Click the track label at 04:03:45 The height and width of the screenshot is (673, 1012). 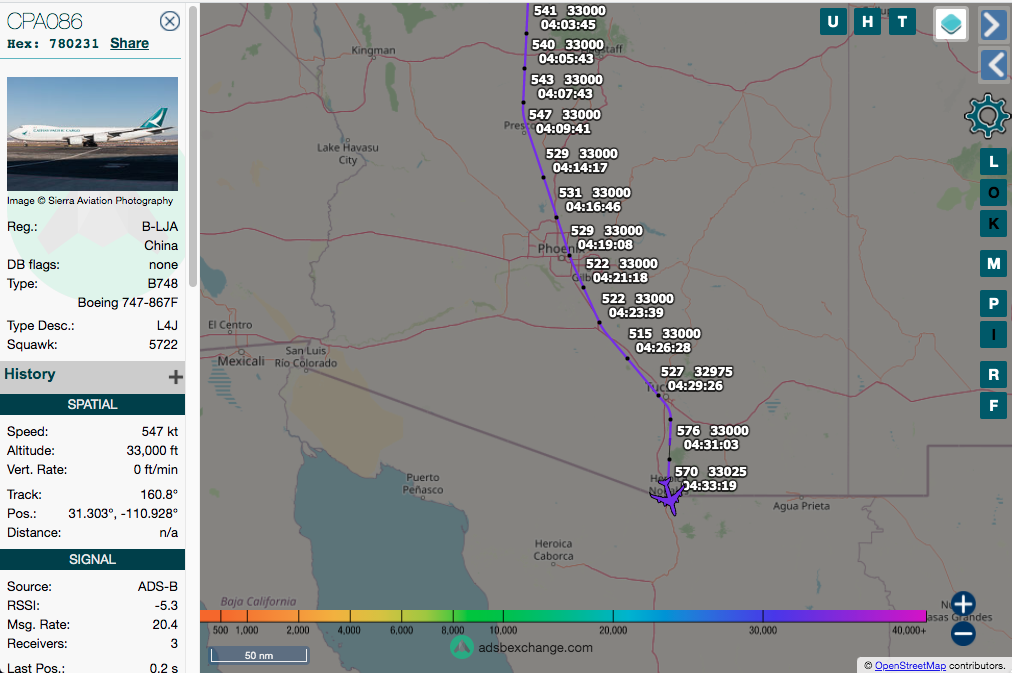tap(569, 18)
